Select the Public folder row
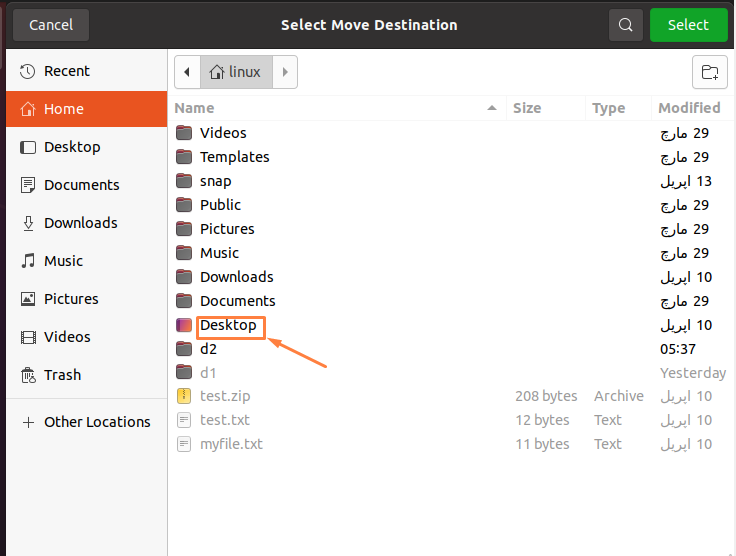The width and height of the screenshot is (736, 556). coord(451,205)
